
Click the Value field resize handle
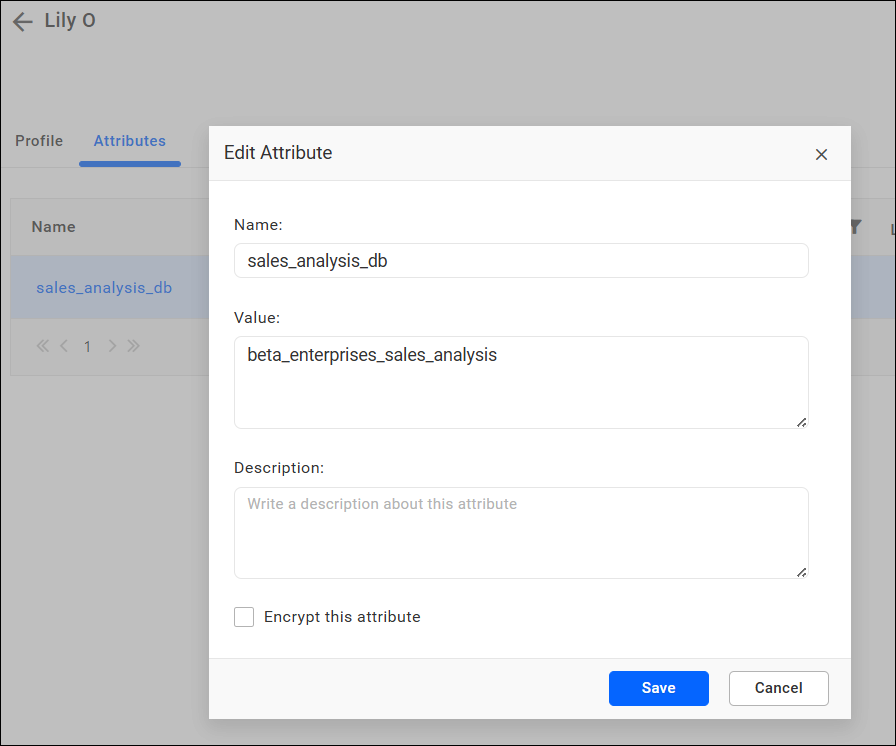pyautogui.click(x=802, y=422)
